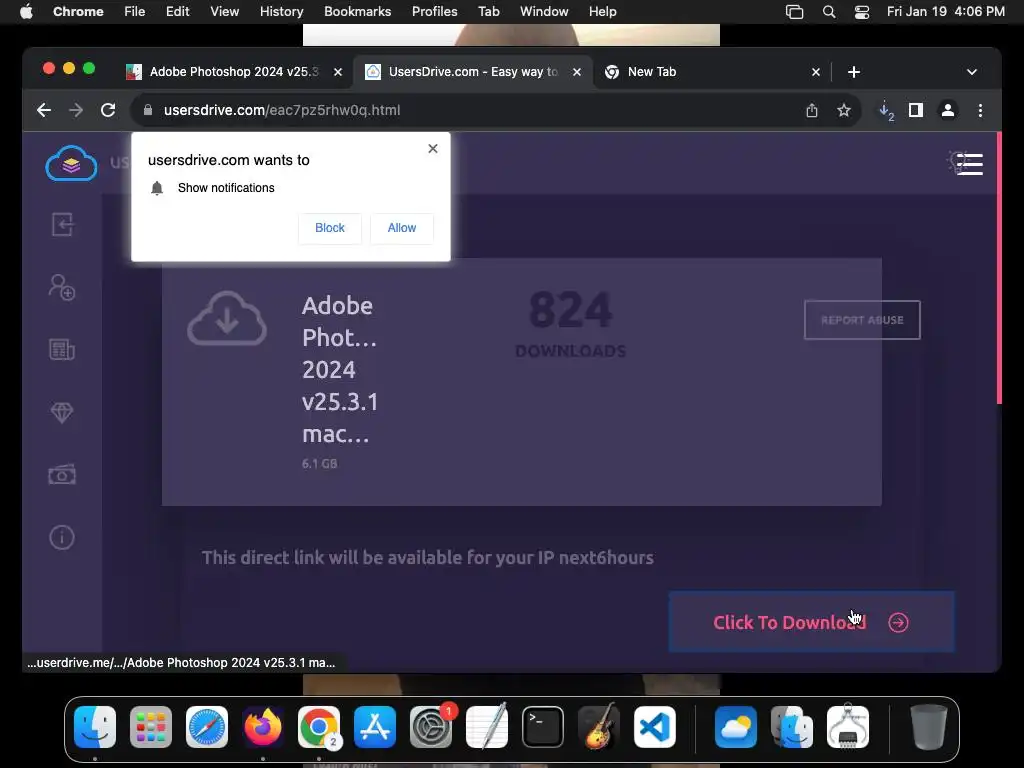Open System Settings from the Dock
Image resolution: width=1024 pixels, height=768 pixels.
pos(431,727)
